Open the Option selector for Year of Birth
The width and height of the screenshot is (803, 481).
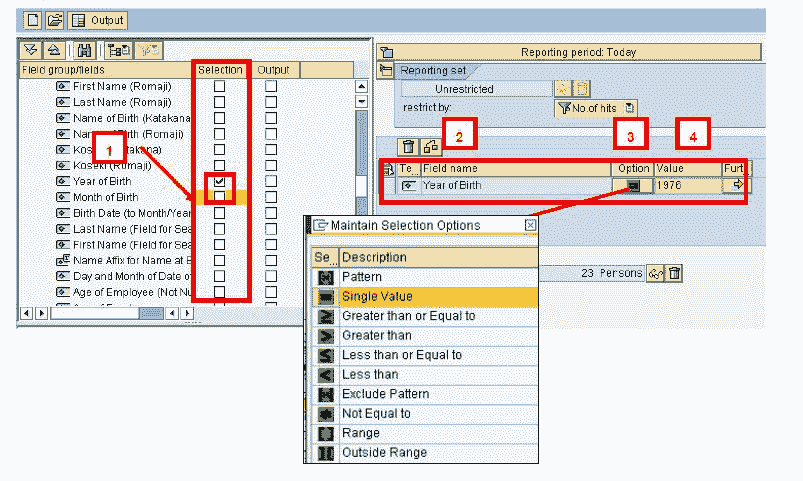[x=633, y=185]
